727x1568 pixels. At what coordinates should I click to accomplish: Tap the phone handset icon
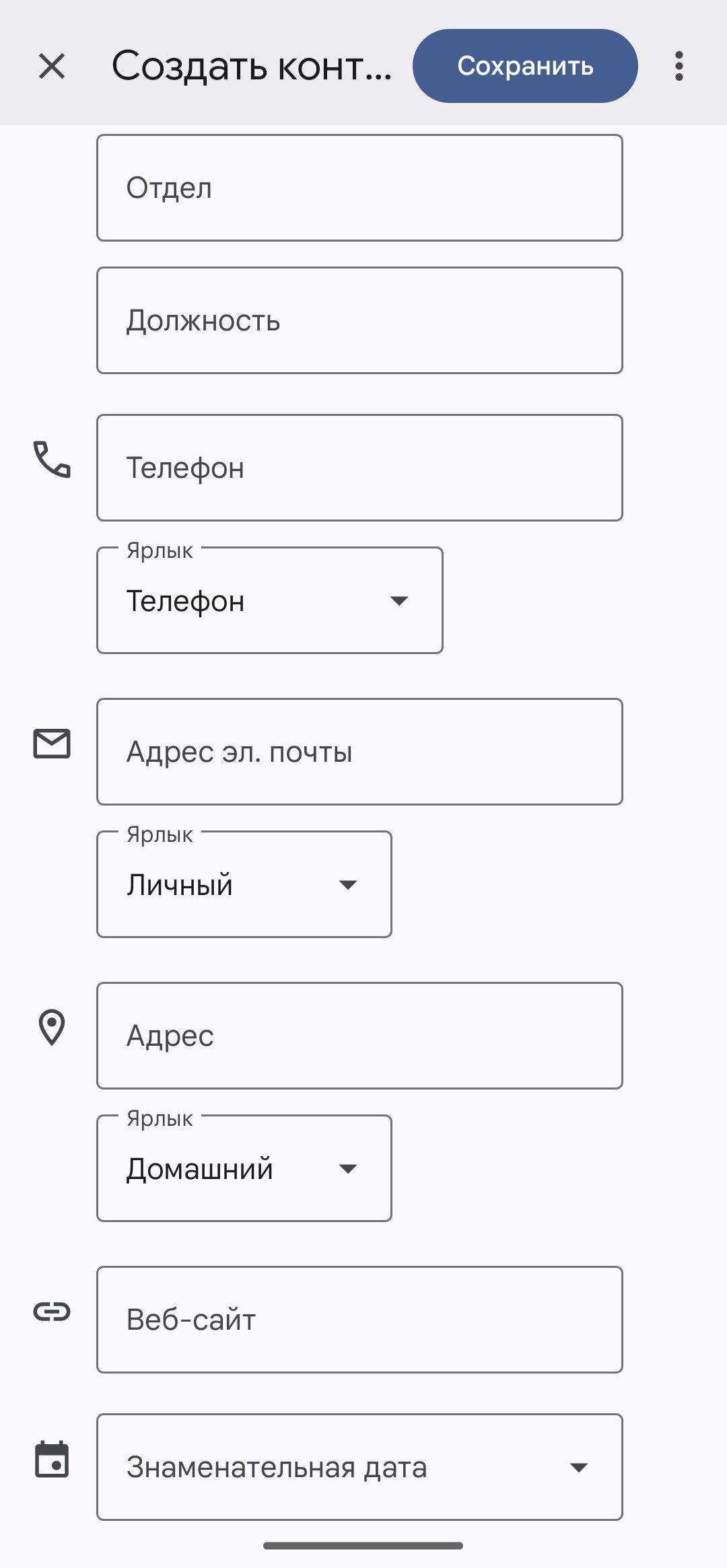tap(52, 460)
